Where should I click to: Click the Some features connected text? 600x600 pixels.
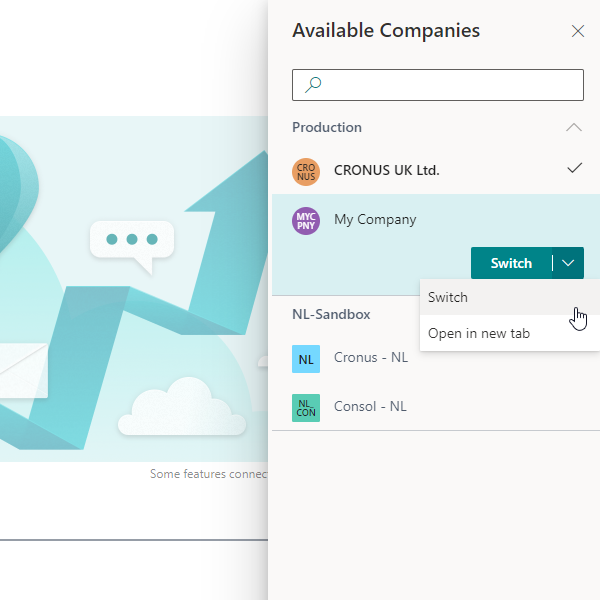(209, 474)
